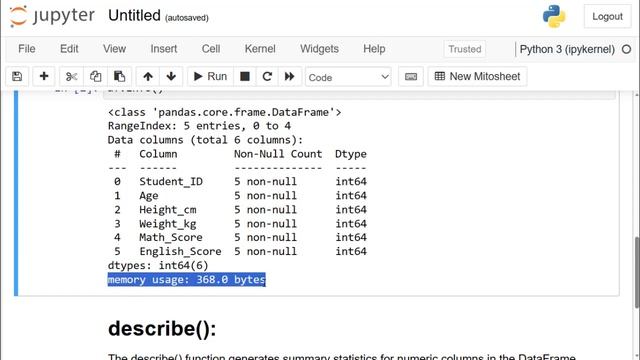Restart the kernel and rerun all cells

coord(290,76)
